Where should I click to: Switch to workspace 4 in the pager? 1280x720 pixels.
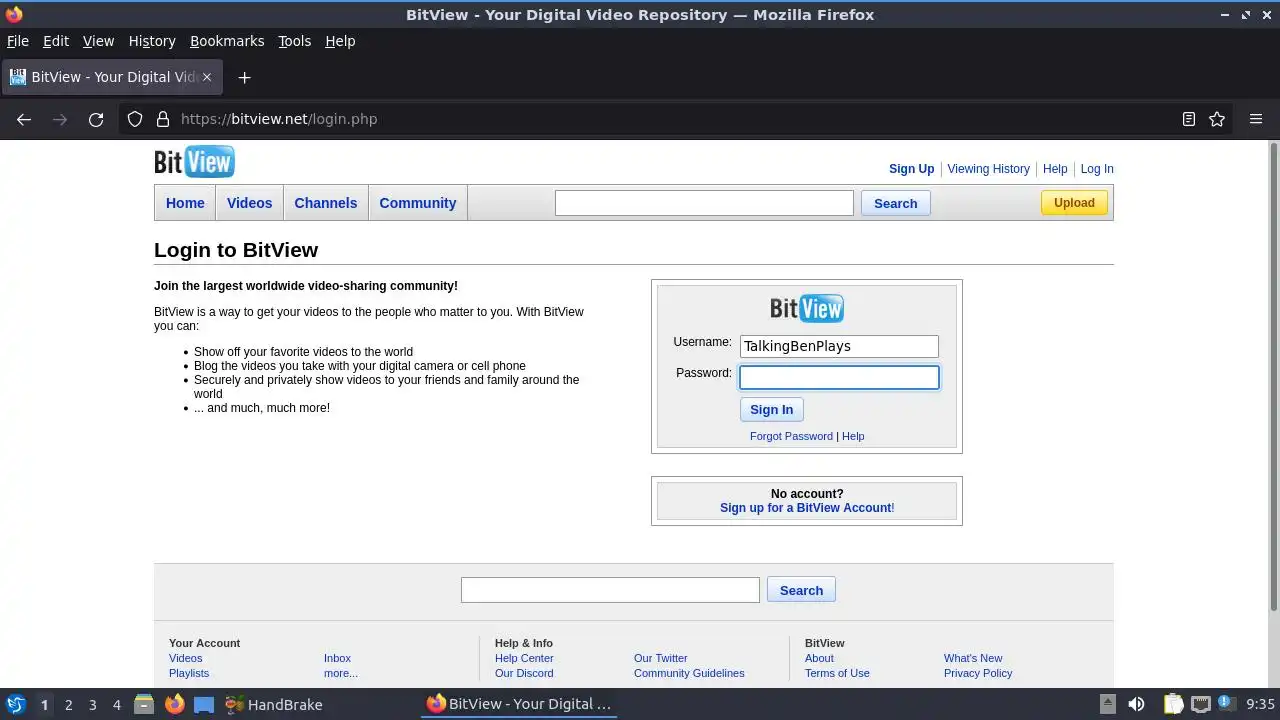116,704
